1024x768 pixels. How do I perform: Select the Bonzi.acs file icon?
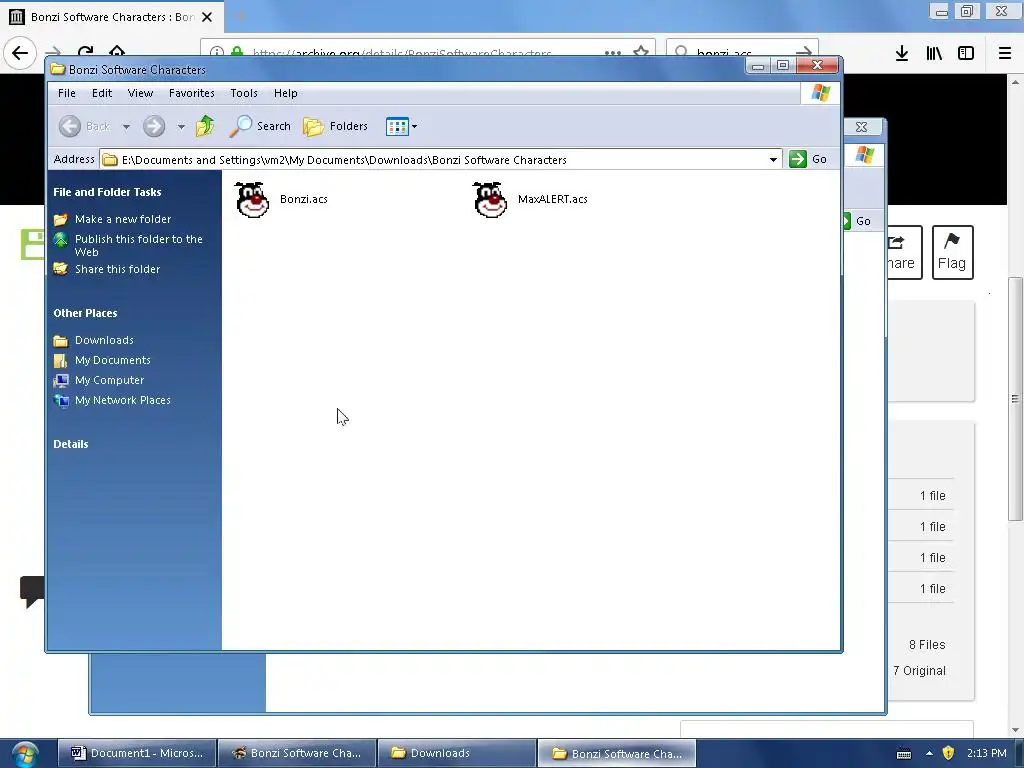(x=251, y=199)
